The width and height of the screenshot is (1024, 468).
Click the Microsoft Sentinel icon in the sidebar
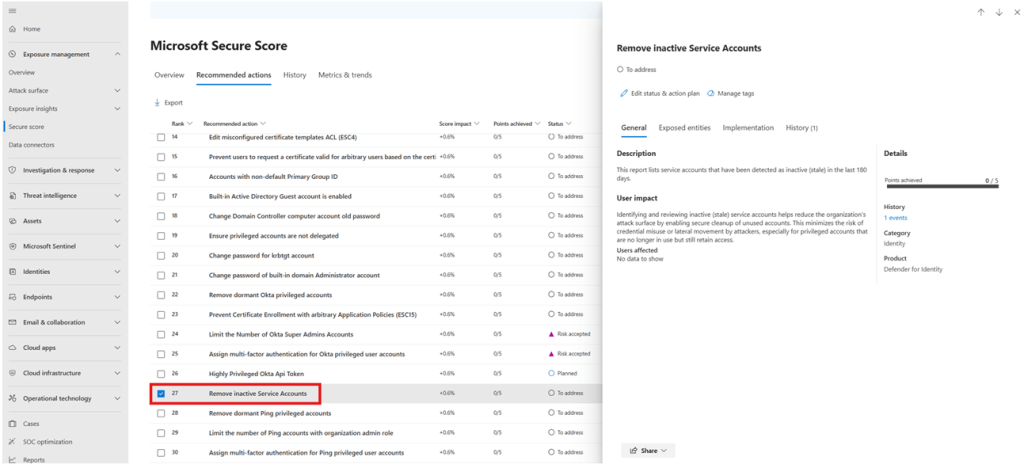pyautogui.click(x=13, y=246)
